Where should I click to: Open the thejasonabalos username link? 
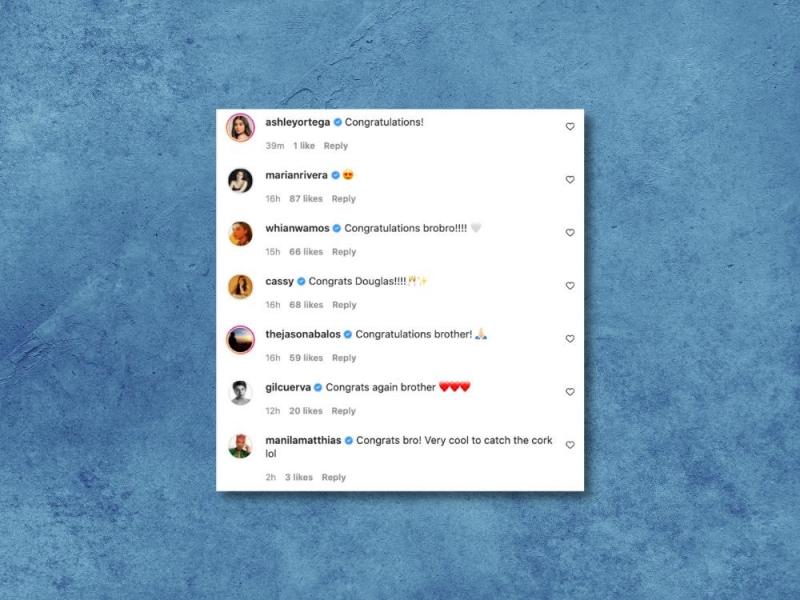(x=303, y=334)
